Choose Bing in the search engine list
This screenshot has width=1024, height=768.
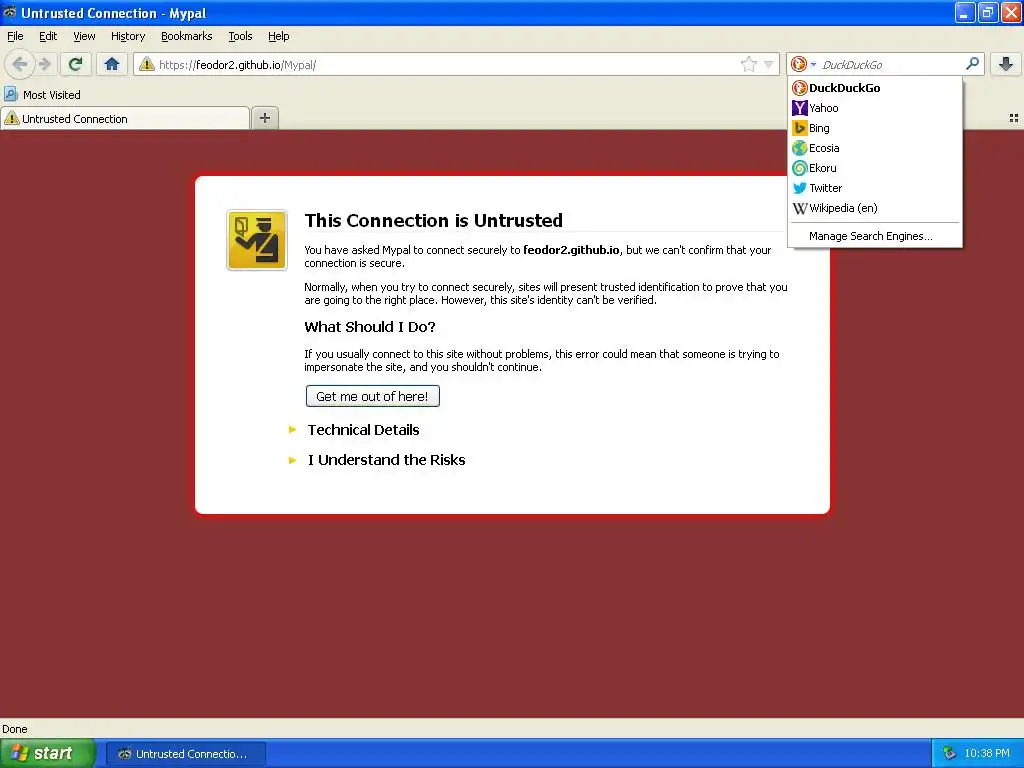[x=874, y=128]
